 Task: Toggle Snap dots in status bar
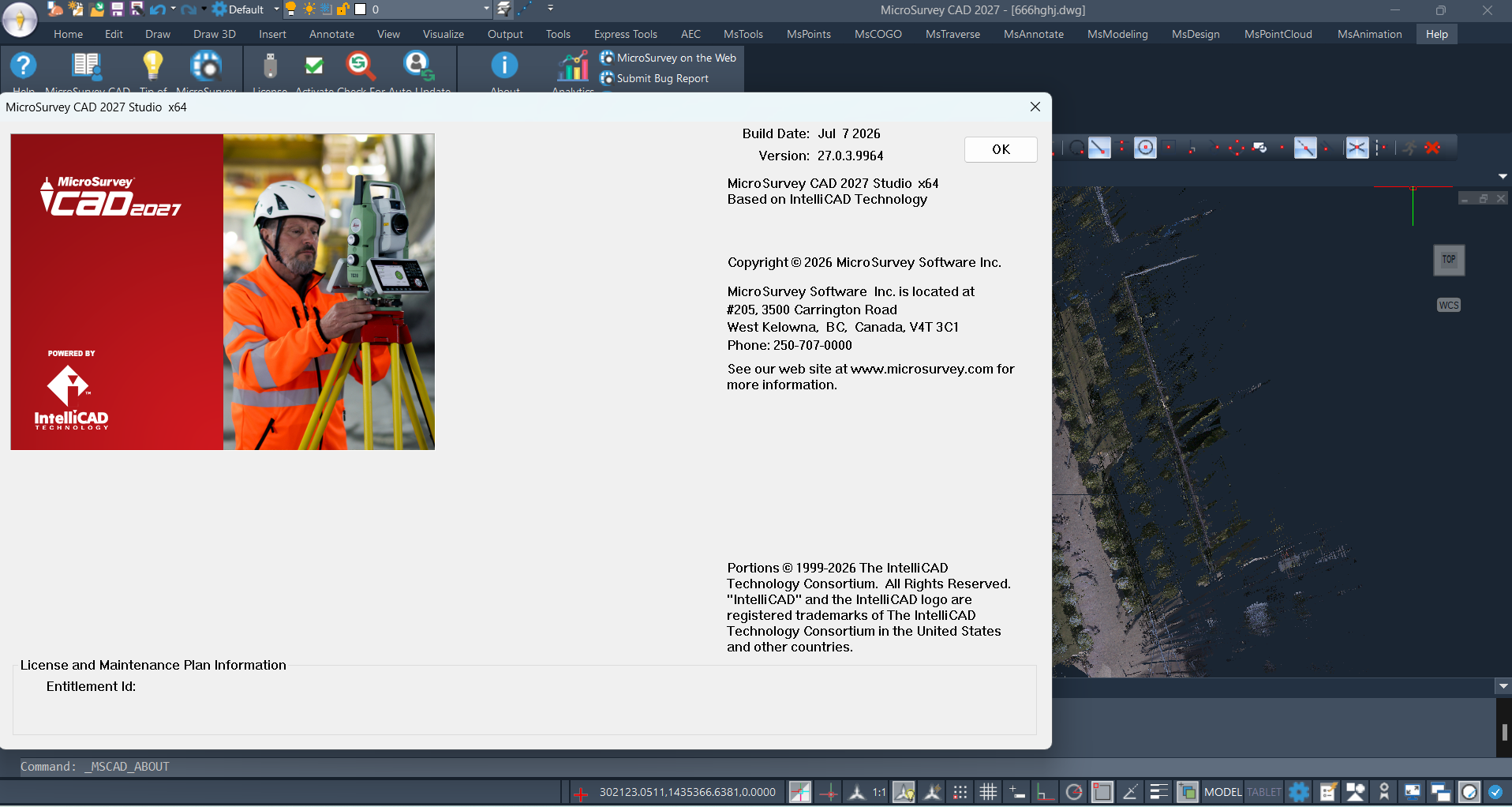tap(960, 792)
